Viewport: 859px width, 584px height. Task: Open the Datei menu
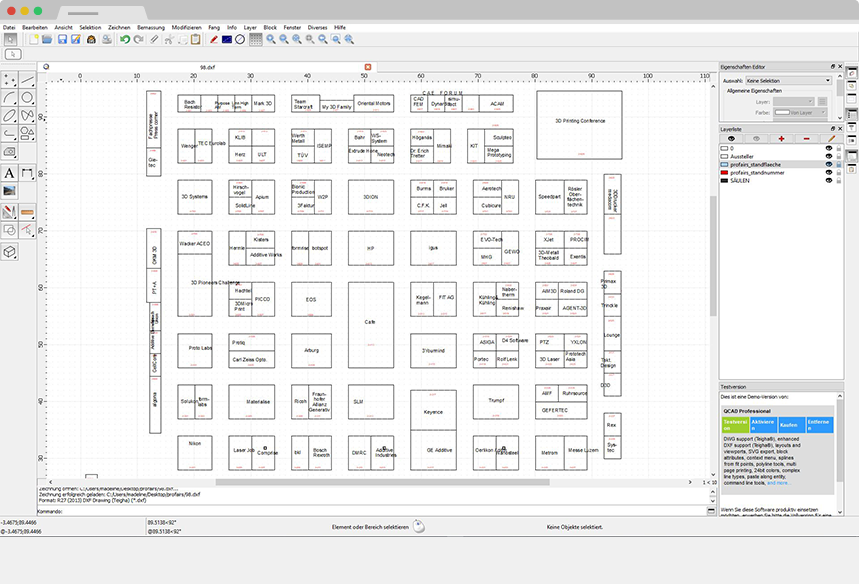click(x=9, y=27)
